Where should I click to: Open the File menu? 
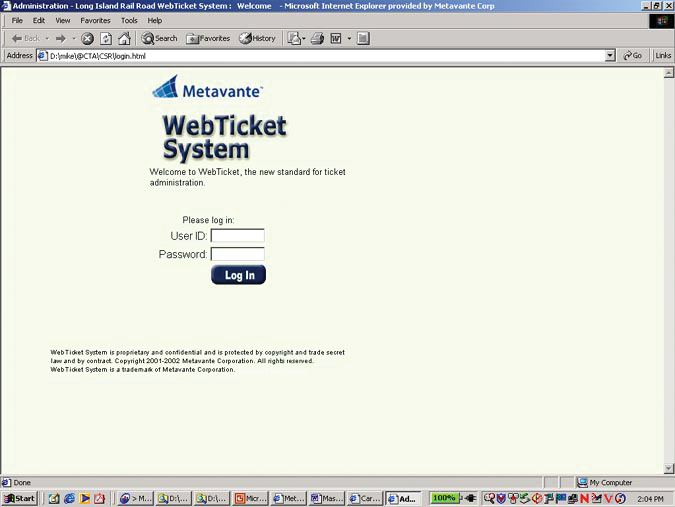point(17,20)
